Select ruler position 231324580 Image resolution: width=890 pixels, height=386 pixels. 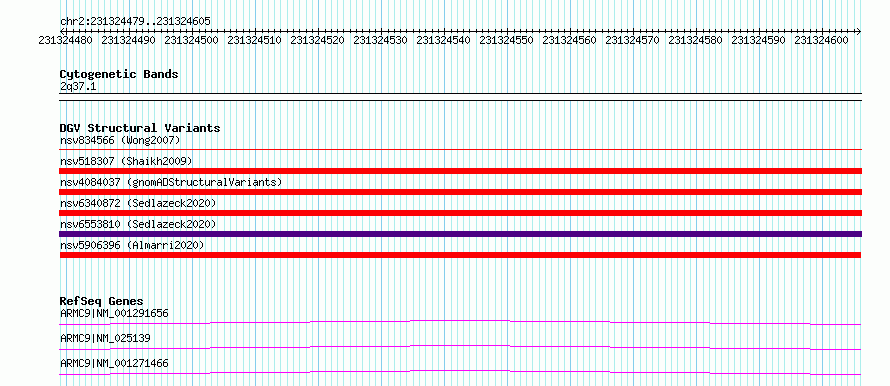click(x=695, y=40)
